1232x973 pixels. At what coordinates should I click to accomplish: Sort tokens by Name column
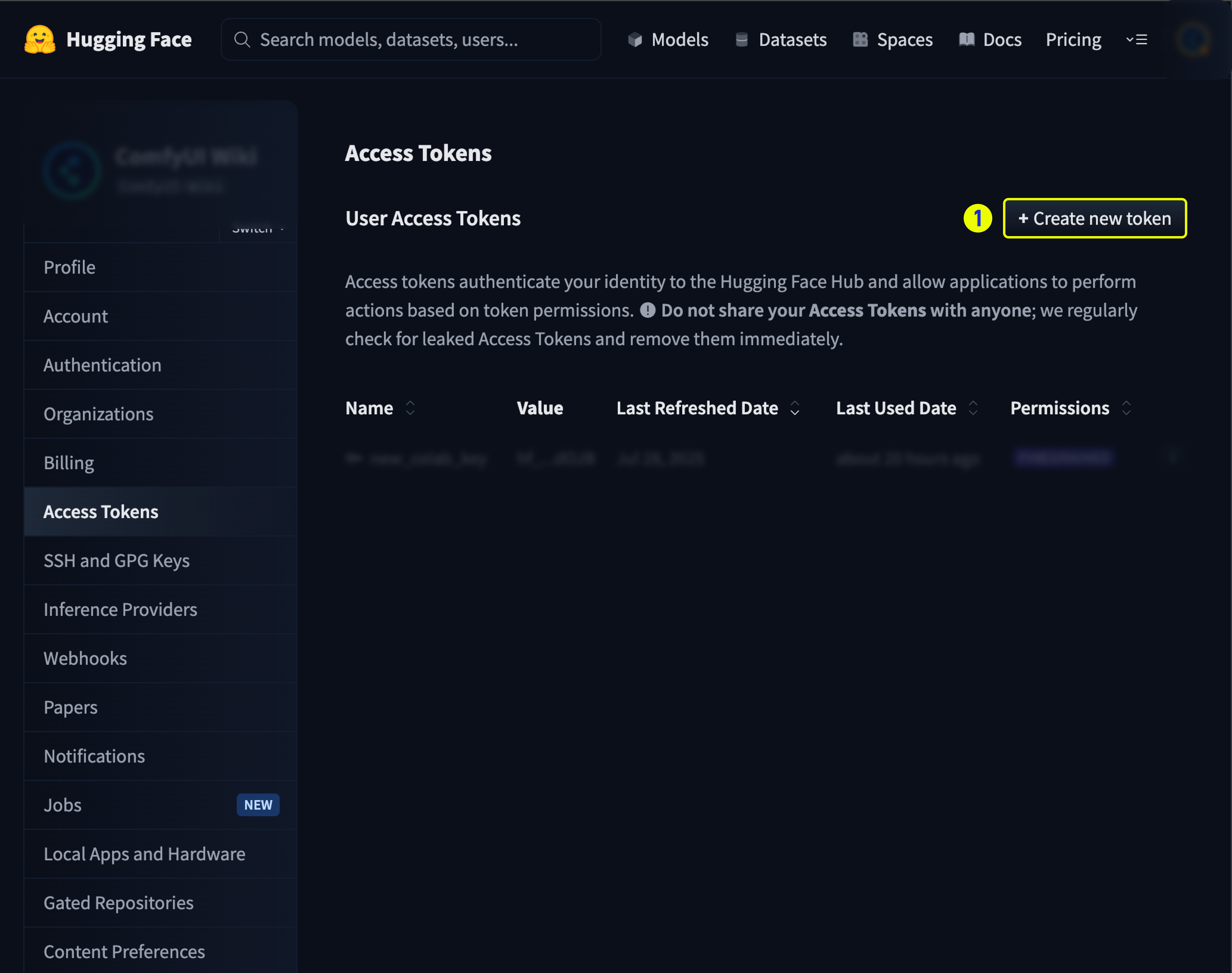[x=410, y=408]
